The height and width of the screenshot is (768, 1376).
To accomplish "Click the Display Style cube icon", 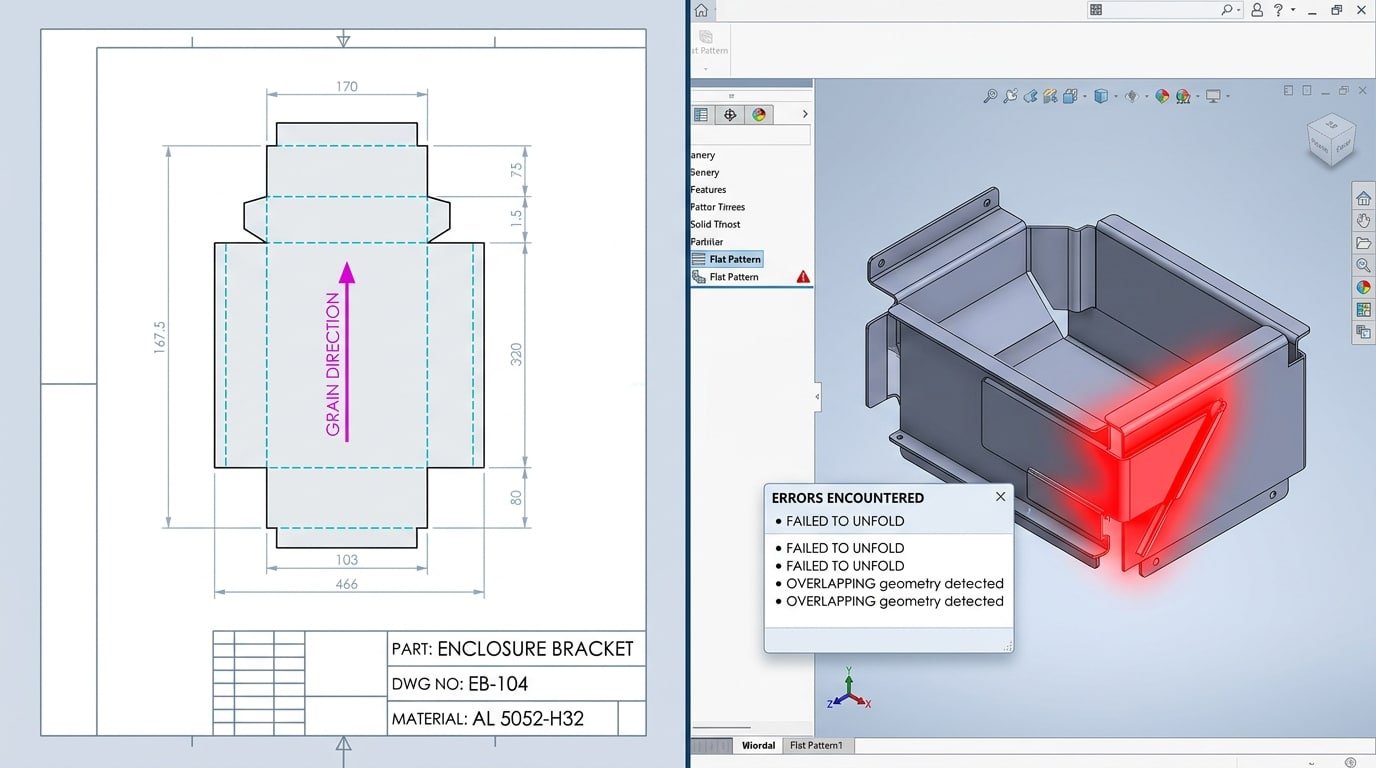I will click(x=1101, y=95).
